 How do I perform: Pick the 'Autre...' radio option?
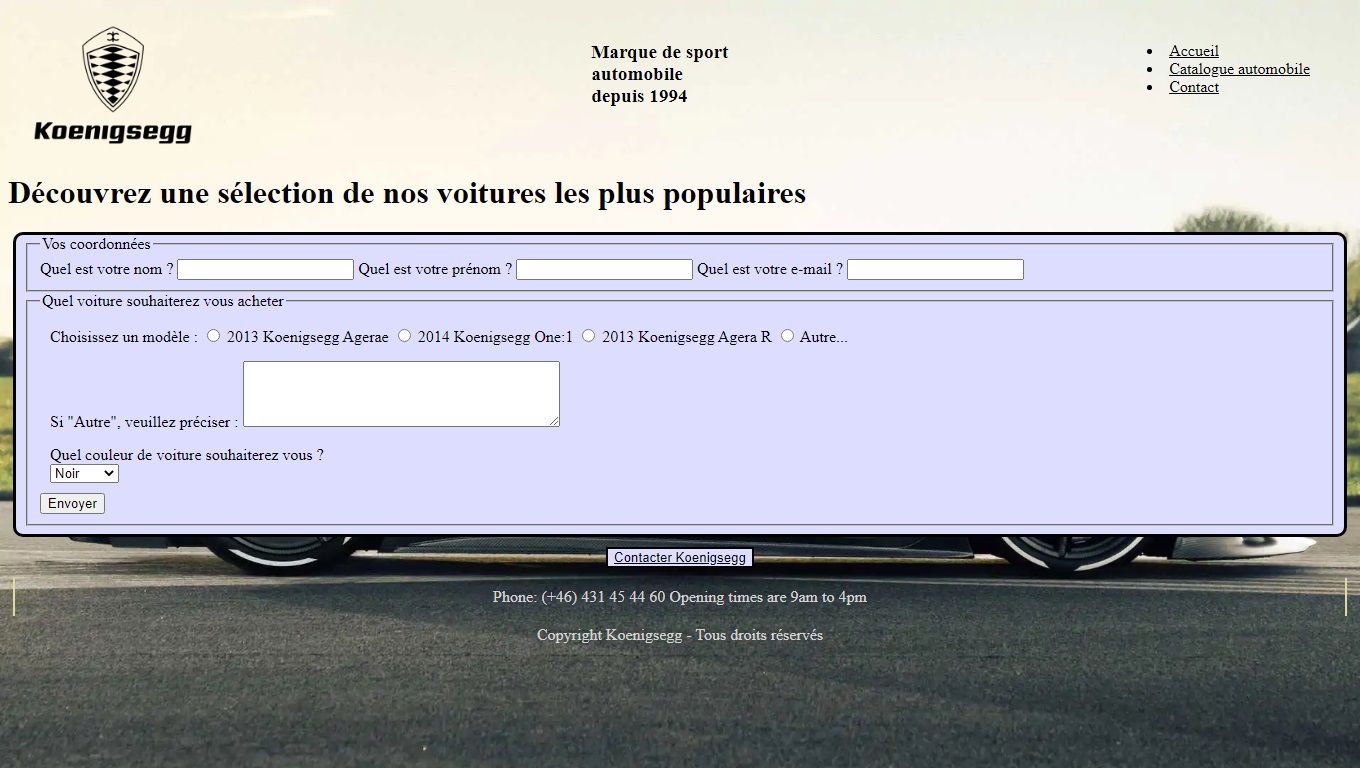pos(787,336)
